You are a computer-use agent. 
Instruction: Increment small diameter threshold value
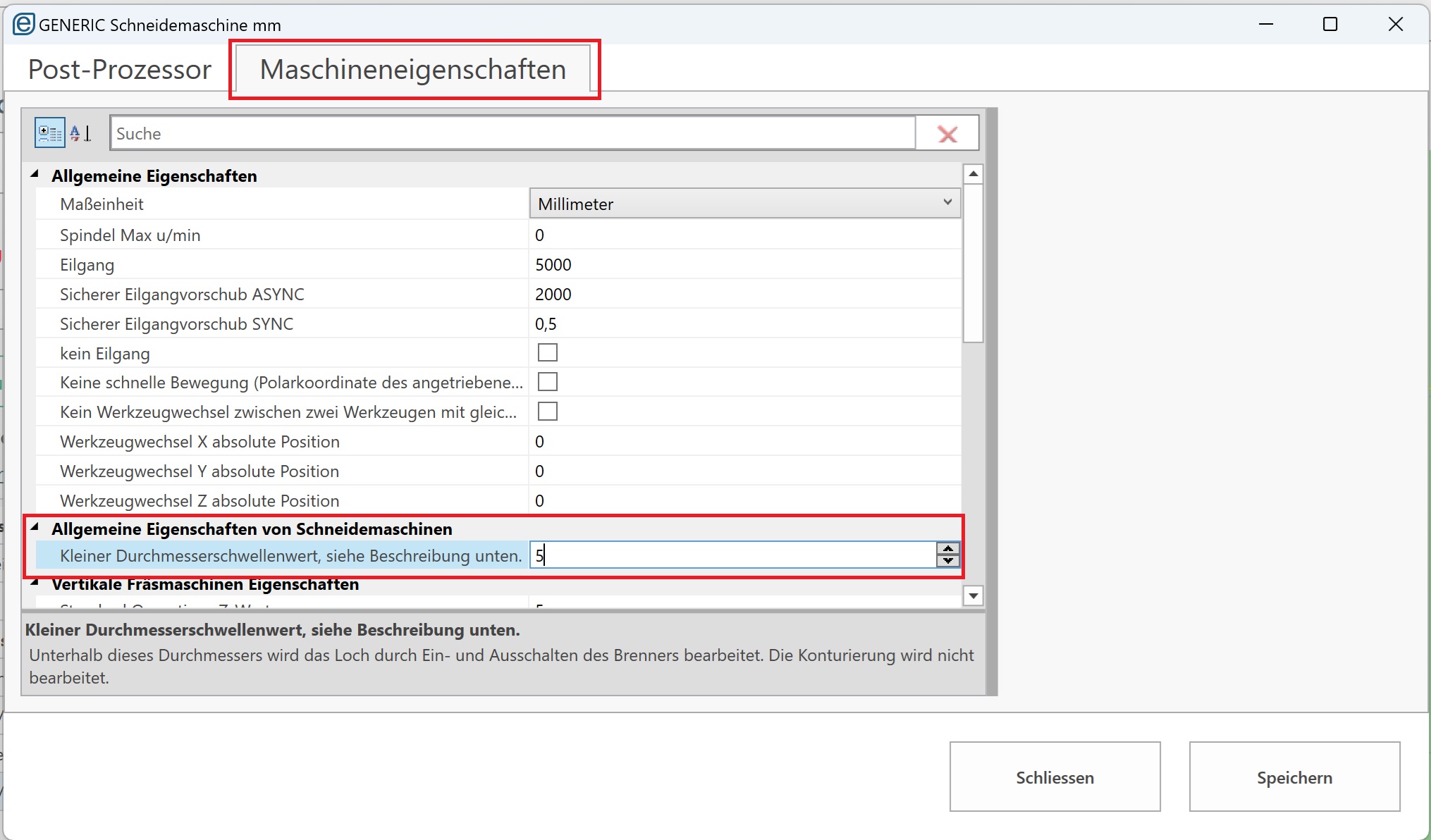click(948, 548)
